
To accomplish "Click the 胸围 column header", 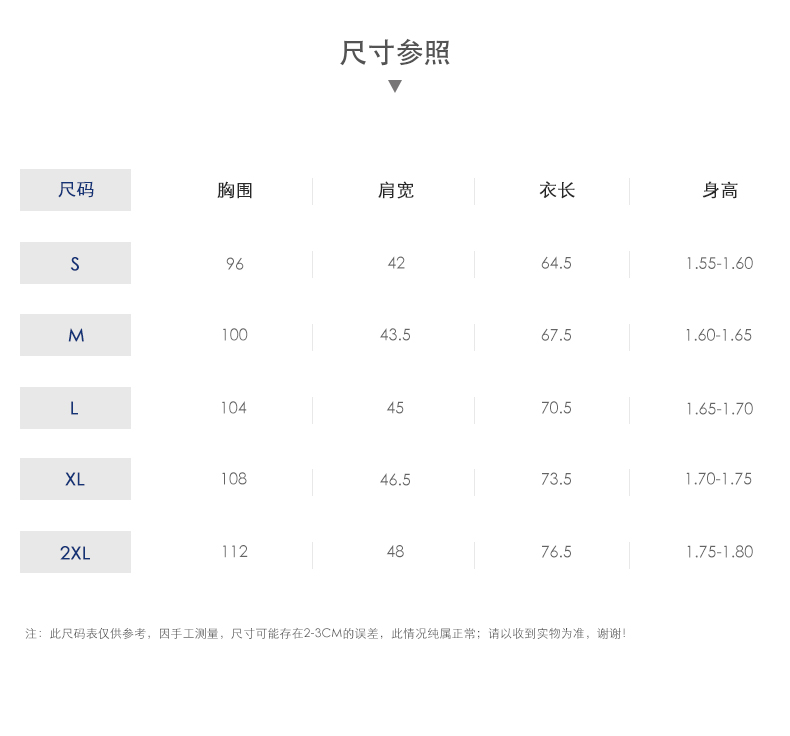I will 235,191.
